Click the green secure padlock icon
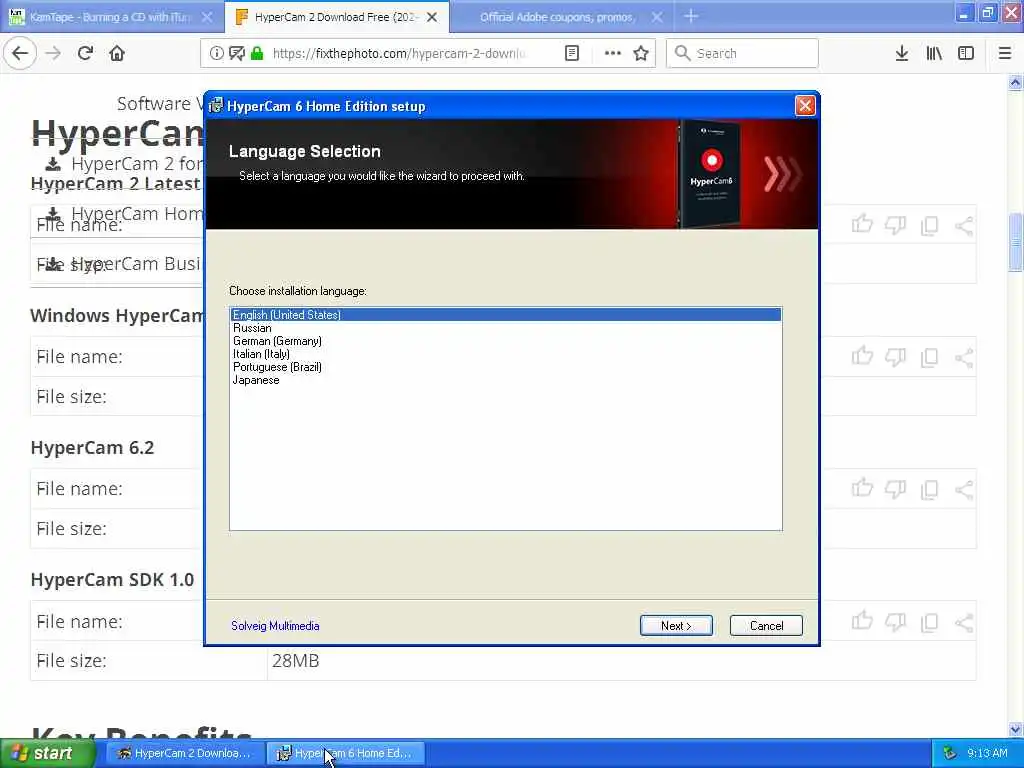The width and height of the screenshot is (1024, 768). [x=257, y=54]
